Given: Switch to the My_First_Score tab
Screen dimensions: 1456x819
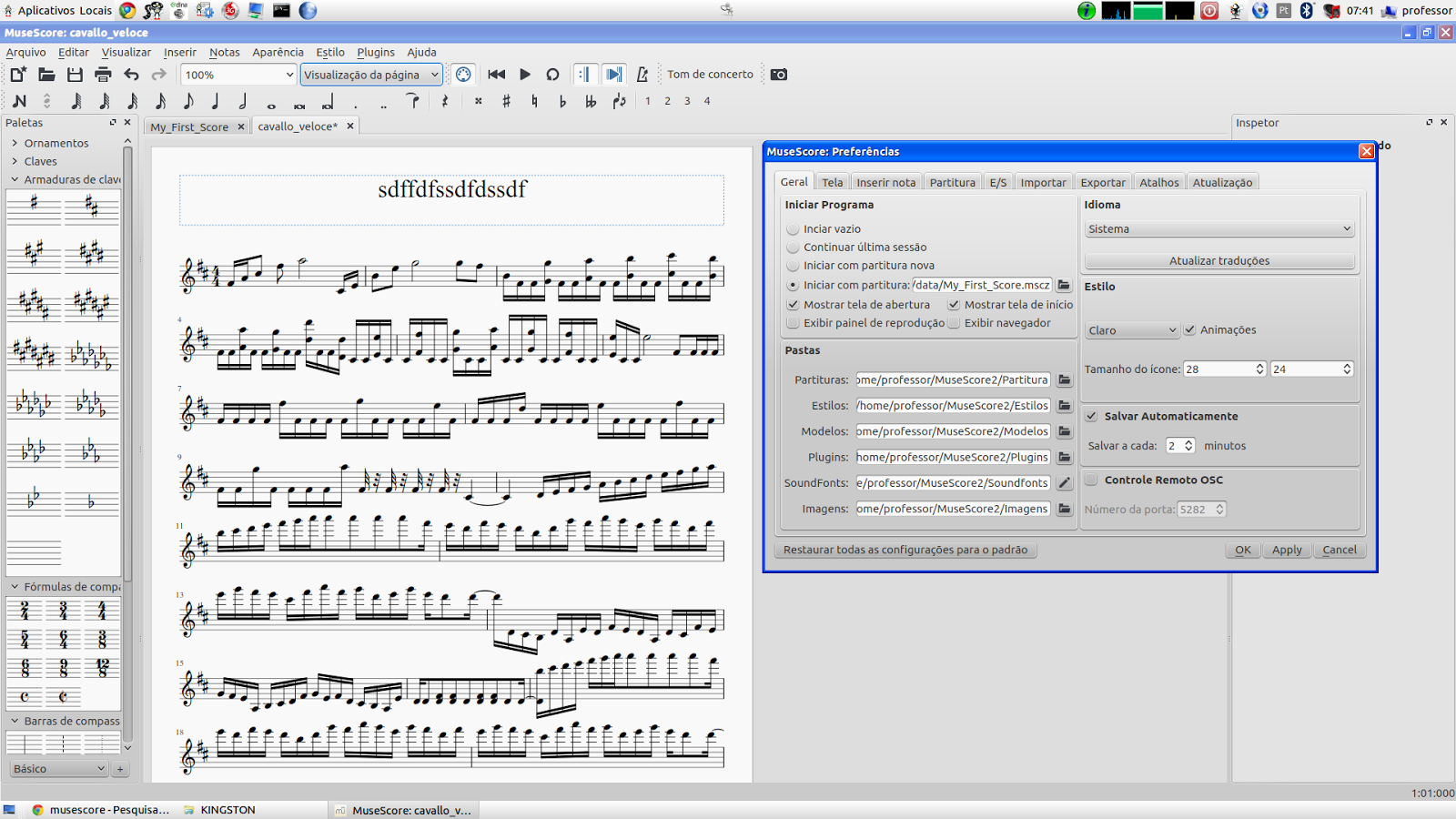Looking at the screenshot, I should (x=189, y=126).
